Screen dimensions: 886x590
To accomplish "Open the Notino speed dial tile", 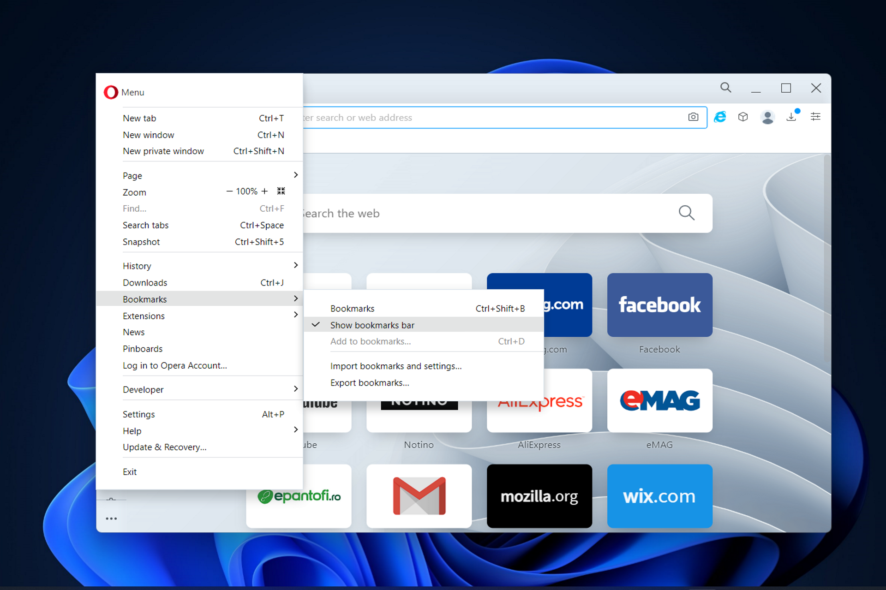I will (419, 417).
